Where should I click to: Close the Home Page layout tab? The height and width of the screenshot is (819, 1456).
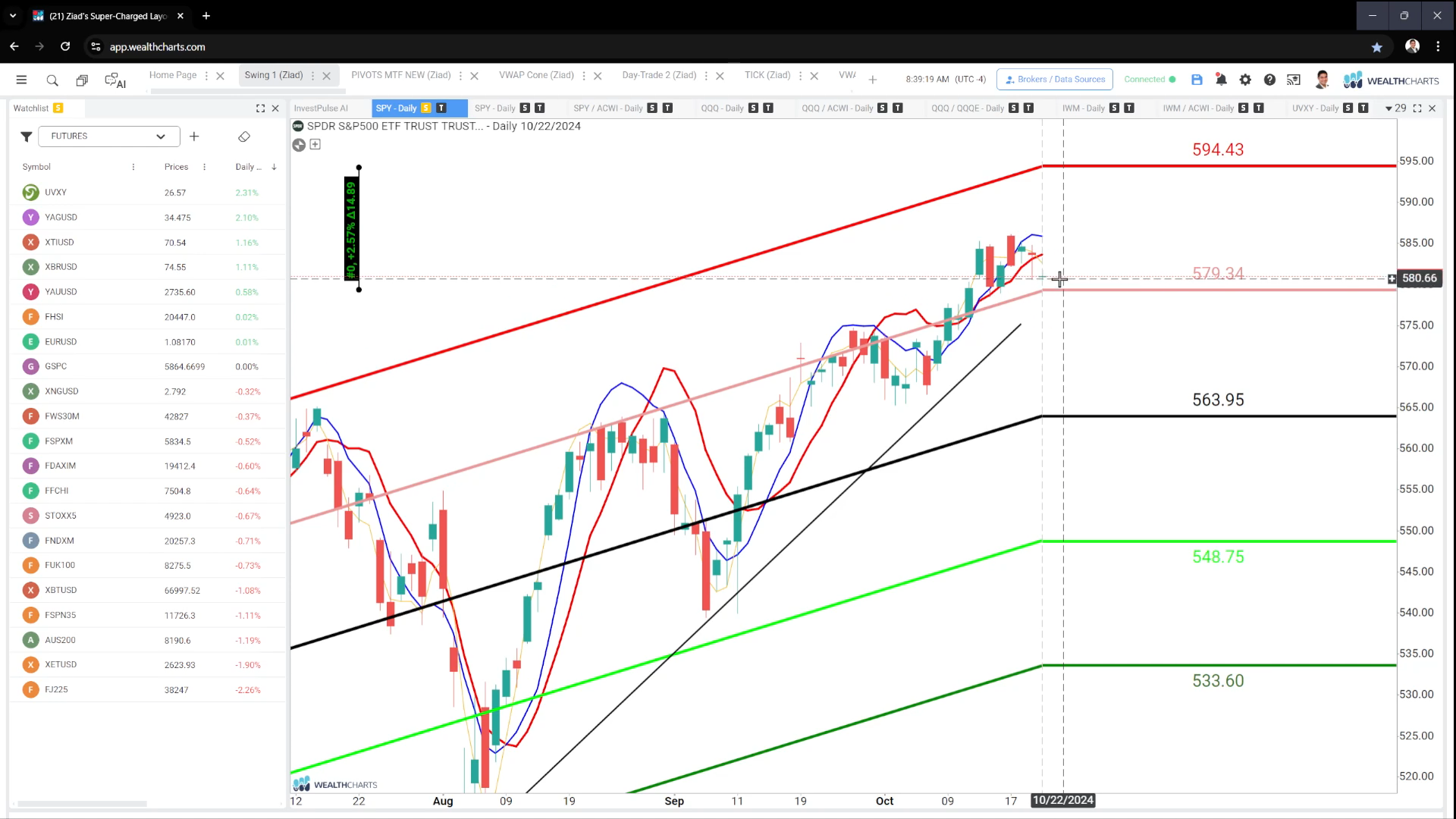[220, 76]
